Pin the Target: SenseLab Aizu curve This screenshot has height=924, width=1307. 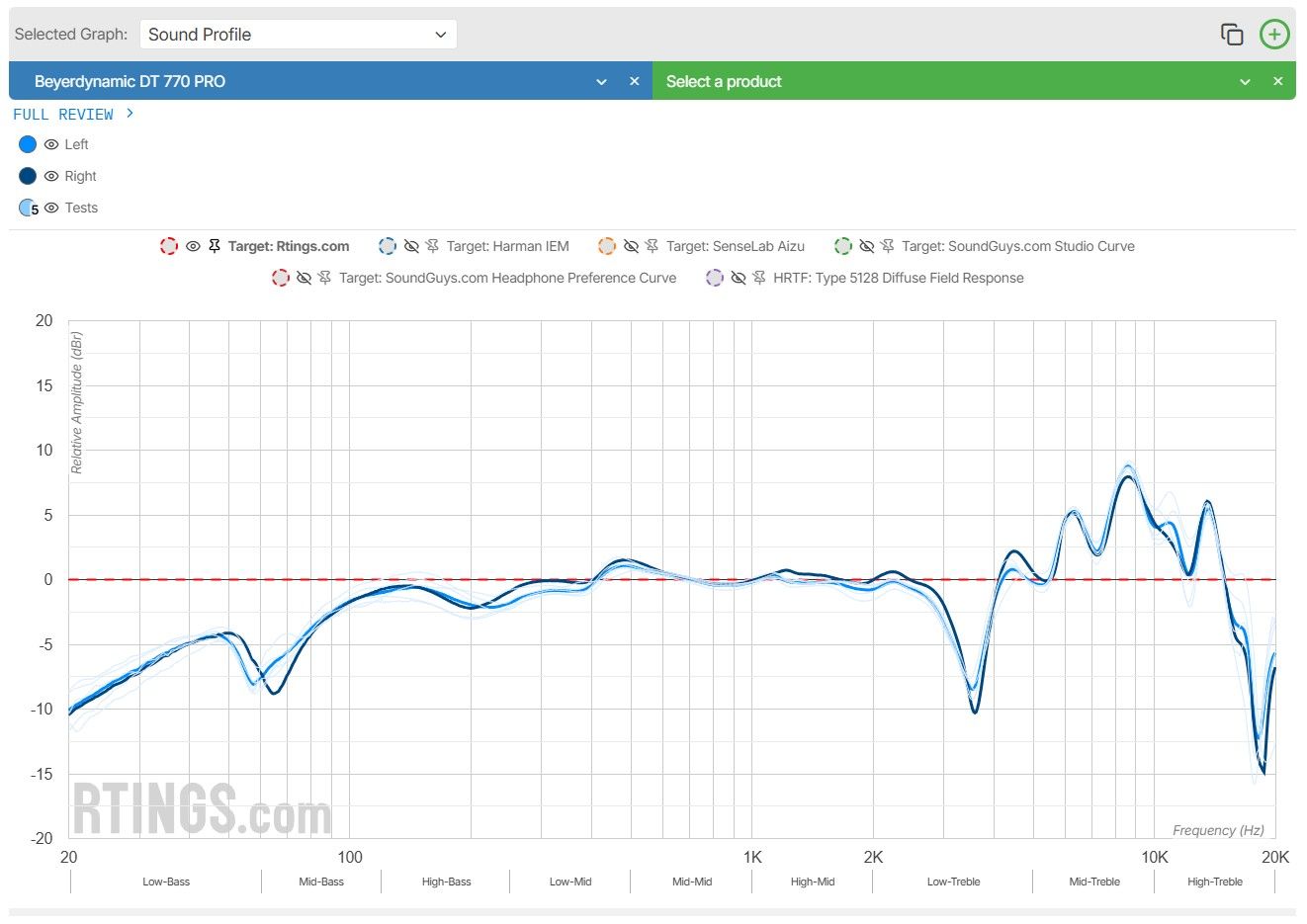(652, 246)
